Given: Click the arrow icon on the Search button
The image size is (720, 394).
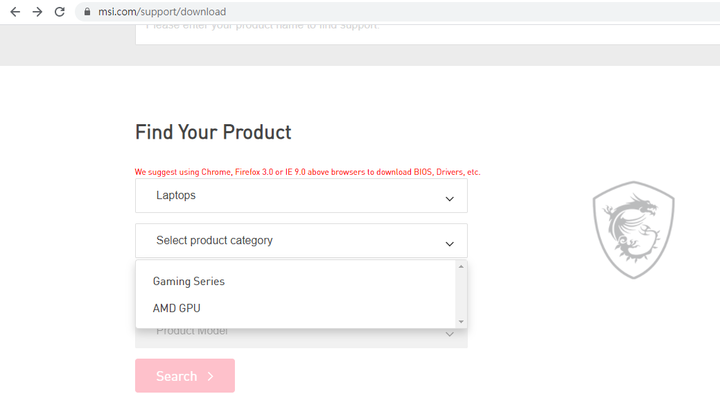Looking at the screenshot, I should (211, 377).
